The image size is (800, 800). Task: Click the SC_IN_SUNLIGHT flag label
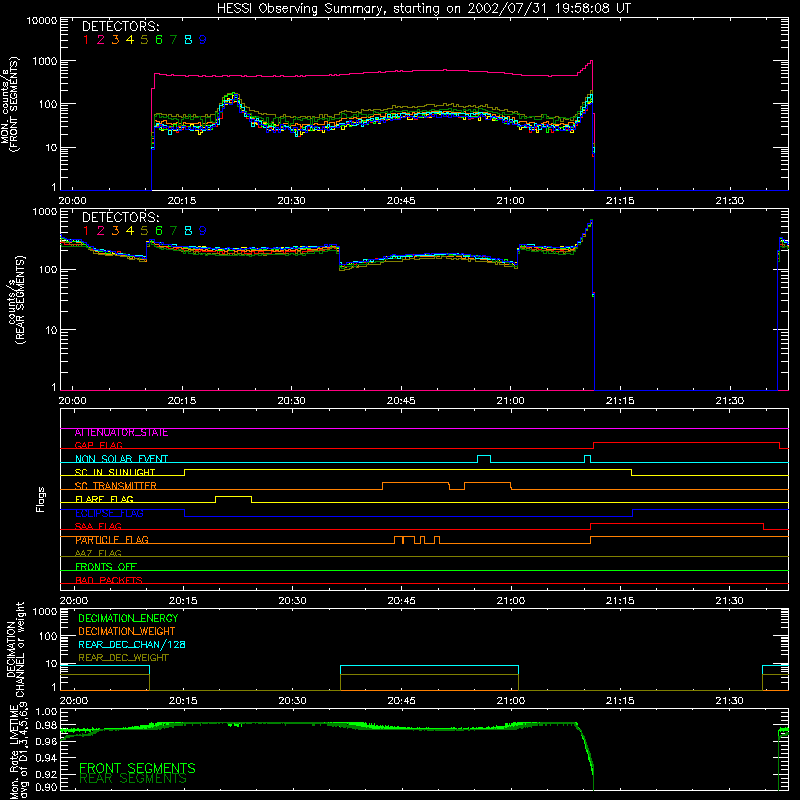click(115, 472)
